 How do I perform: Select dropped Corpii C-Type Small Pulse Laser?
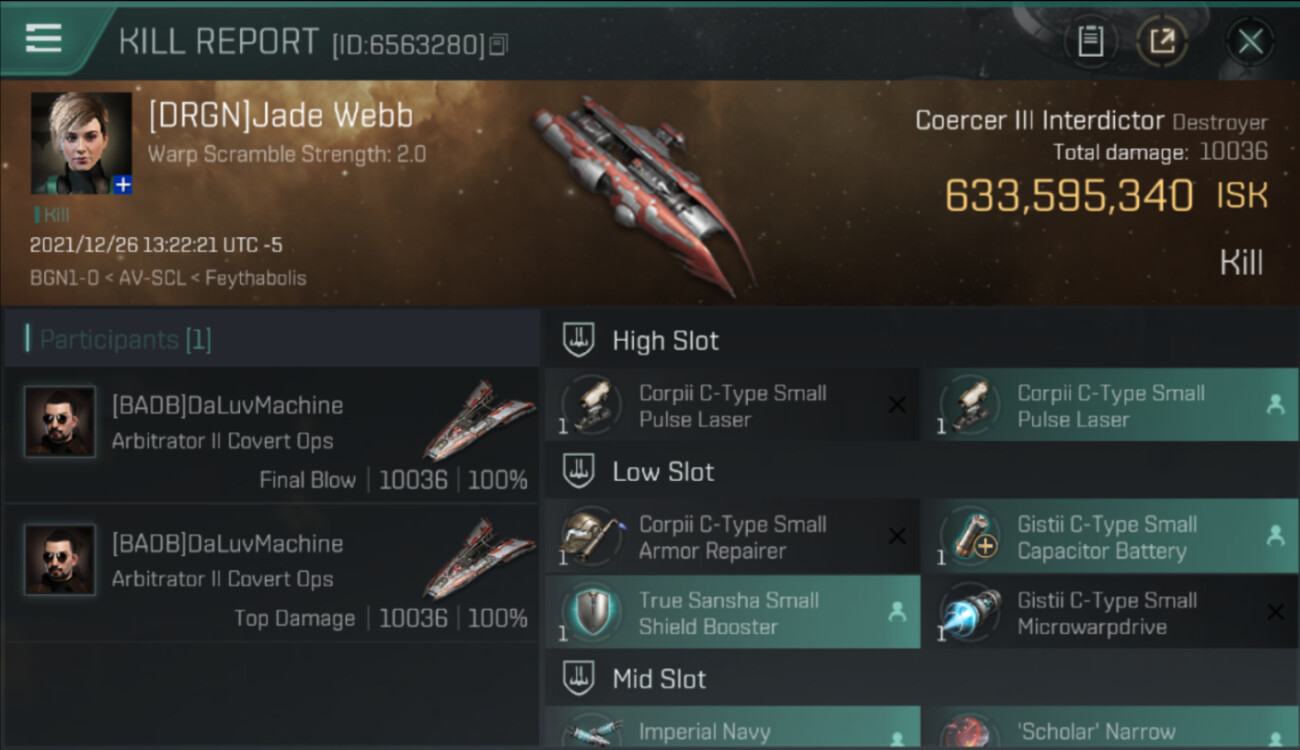click(x=1110, y=405)
